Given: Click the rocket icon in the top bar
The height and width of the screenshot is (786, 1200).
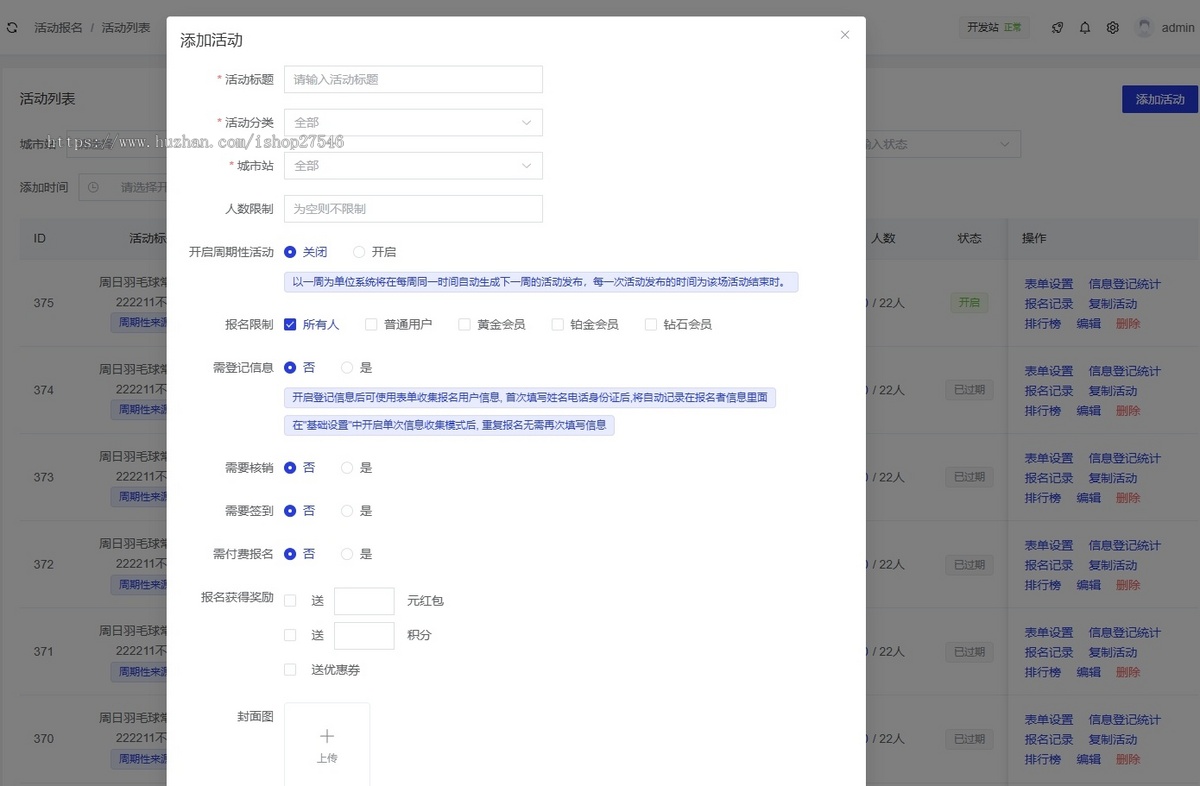Looking at the screenshot, I should pyautogui.click(x=1057, y=27).
